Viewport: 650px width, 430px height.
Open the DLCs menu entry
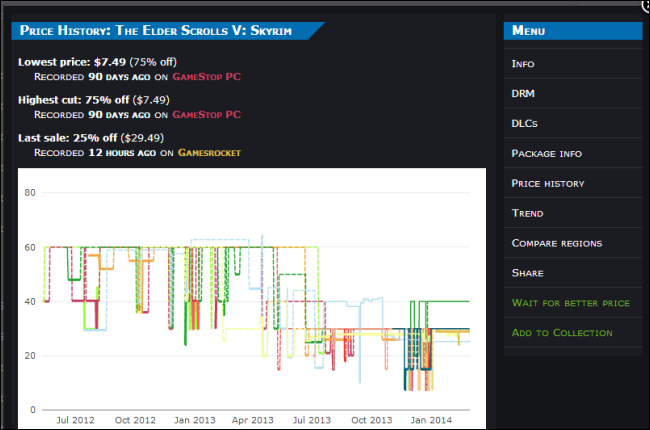[x=573, y=124]
